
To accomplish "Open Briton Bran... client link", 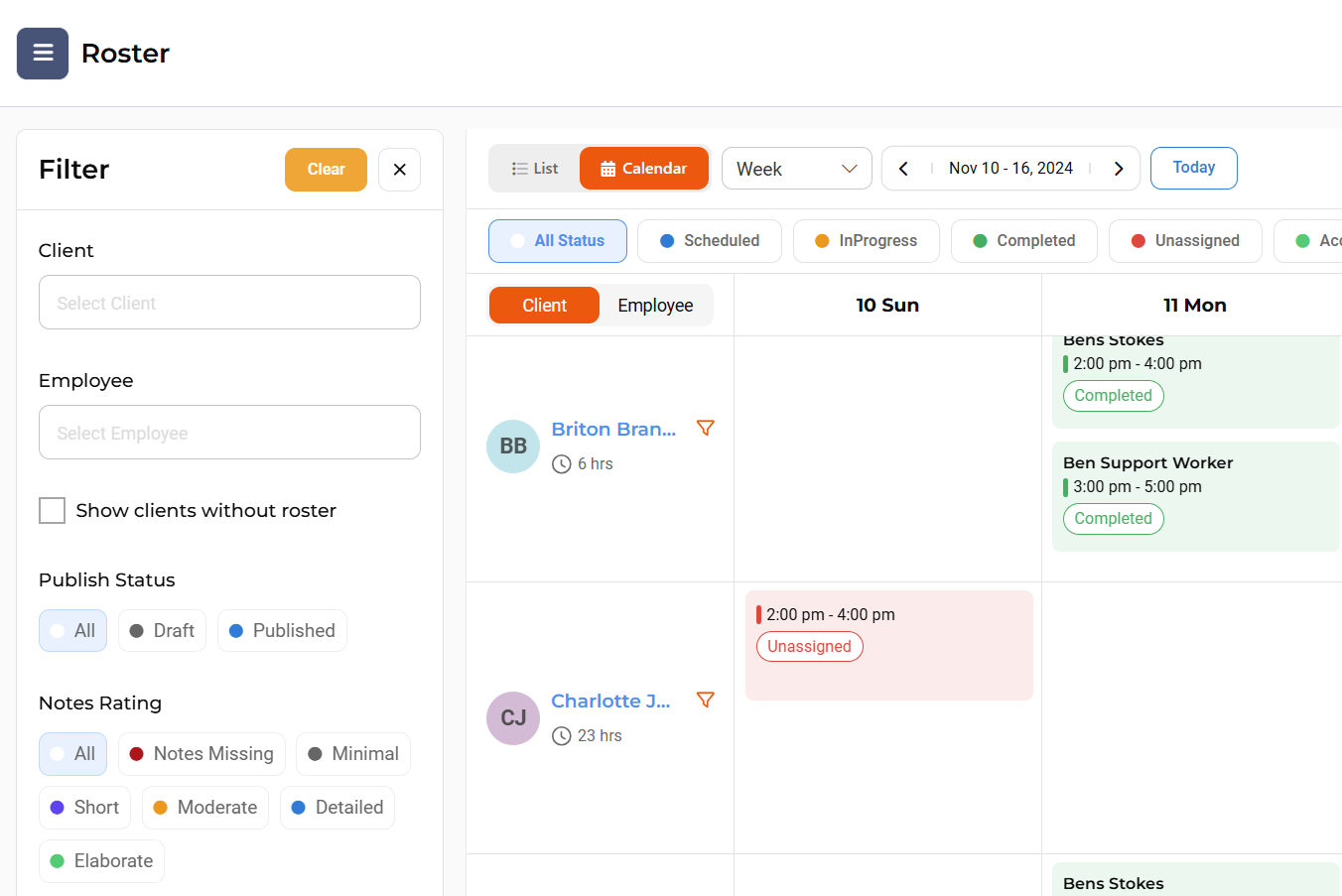I will click(613, 430).
